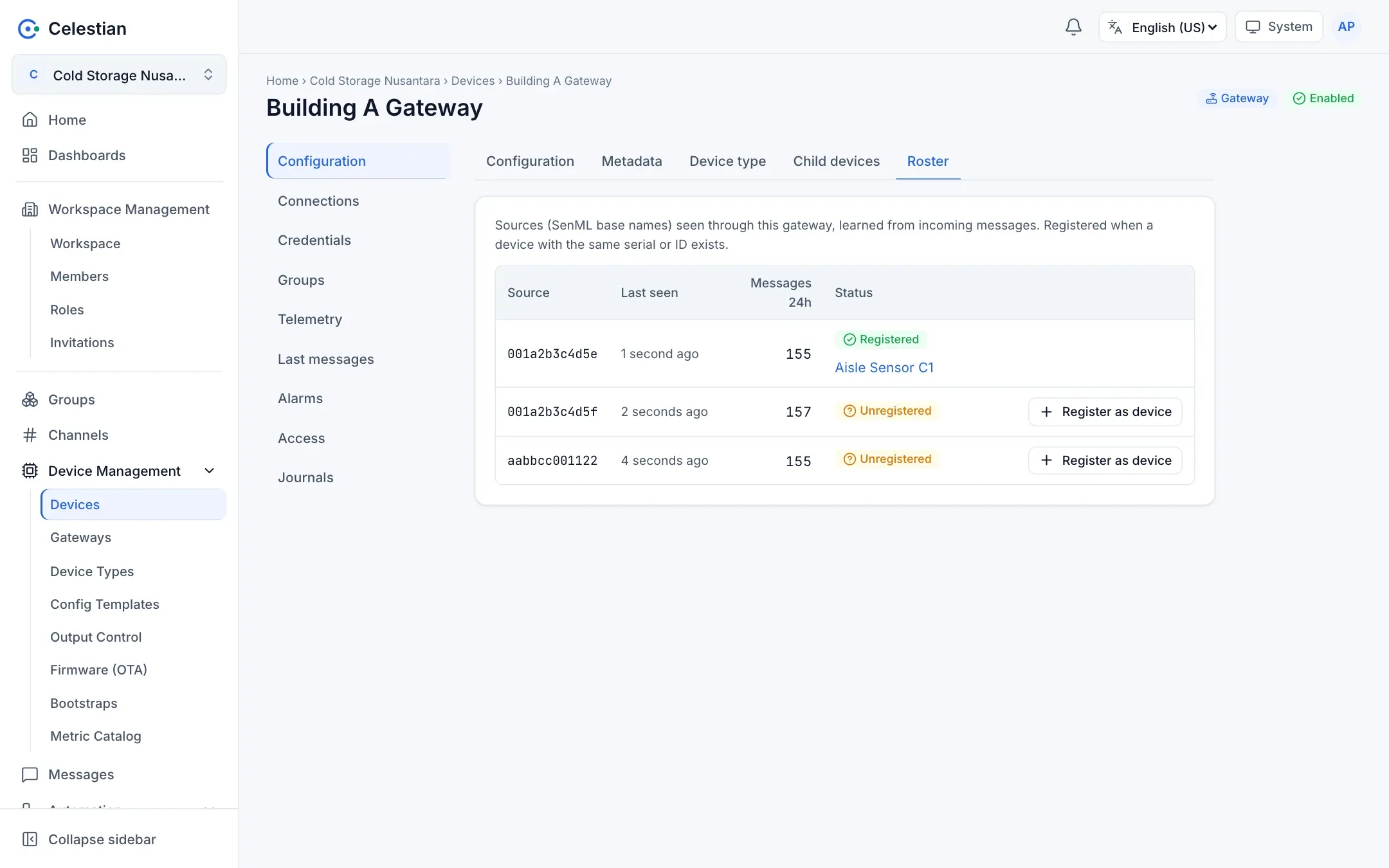Click the System theme button
Screen dimensions: 1389x868
(x=1278, y=27)
